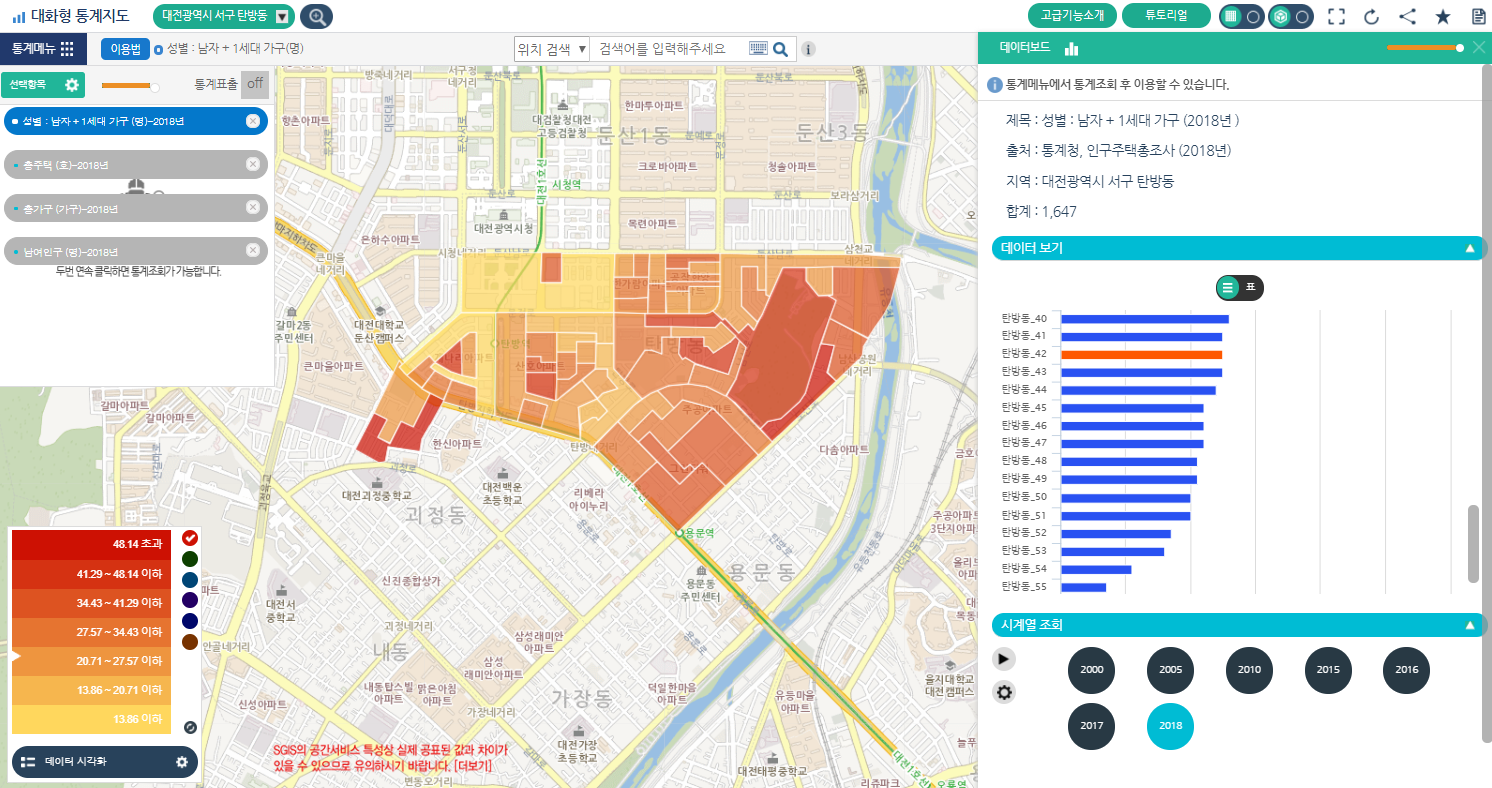Click the 이용법 button
This screenshot has width=1492, height=788.
[x=125, y=48]
